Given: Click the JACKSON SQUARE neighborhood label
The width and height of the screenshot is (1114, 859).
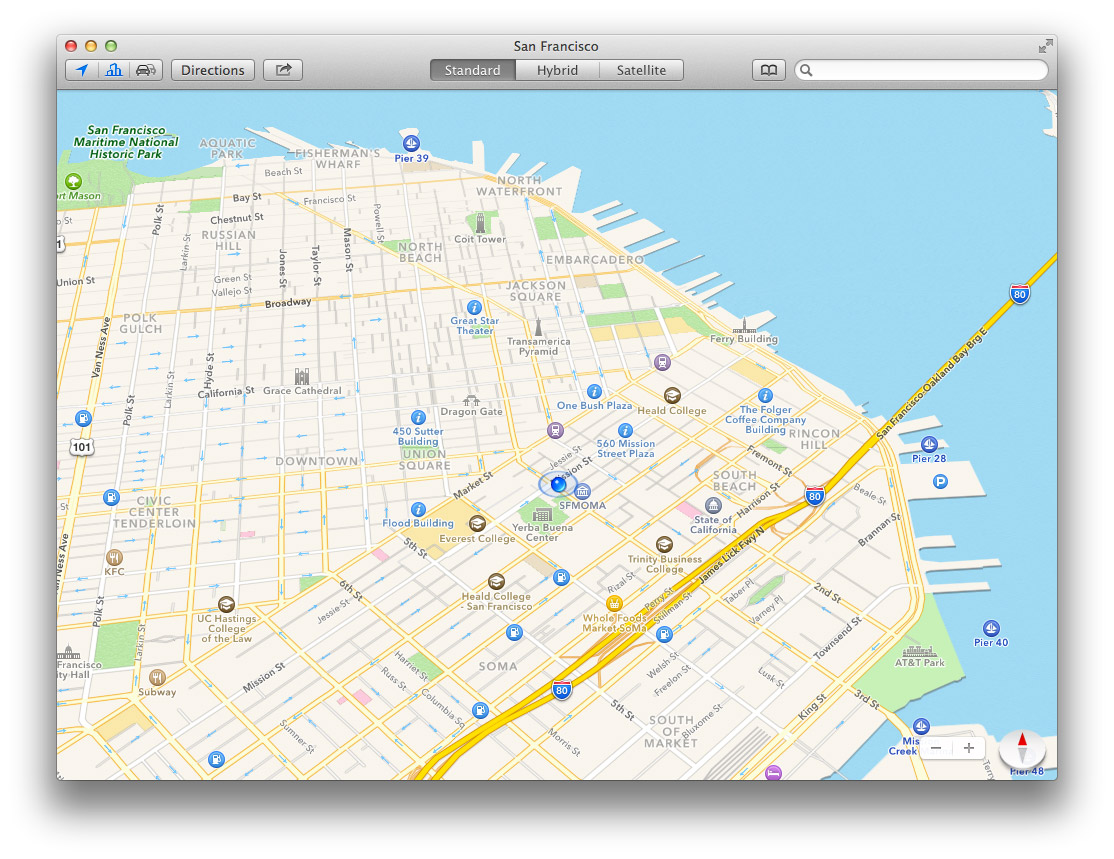Looking at the screenshot, I should 536,291.
